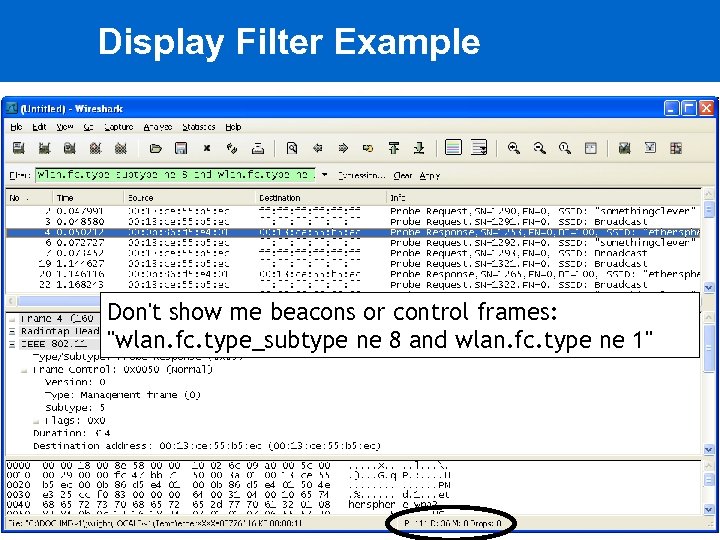
Task: Expand the Flags: 0x0 tree node
Action: (36, 421)
